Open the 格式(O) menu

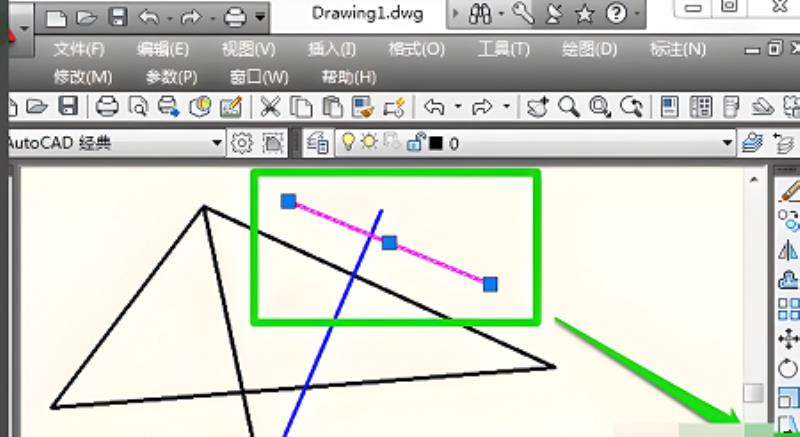coord(416,49)
